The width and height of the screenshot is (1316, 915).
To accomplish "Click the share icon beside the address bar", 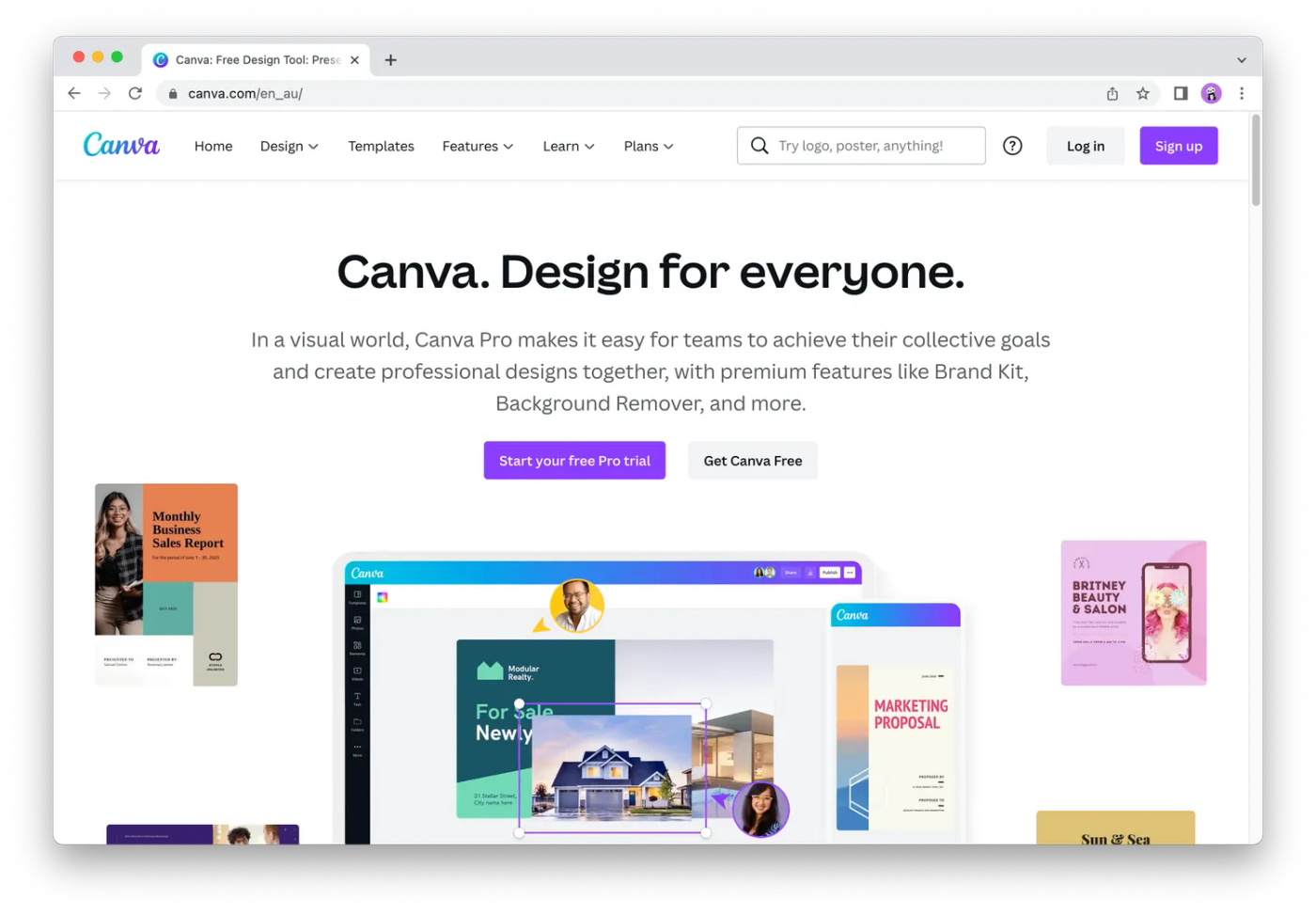I will tap(1112, 93).
